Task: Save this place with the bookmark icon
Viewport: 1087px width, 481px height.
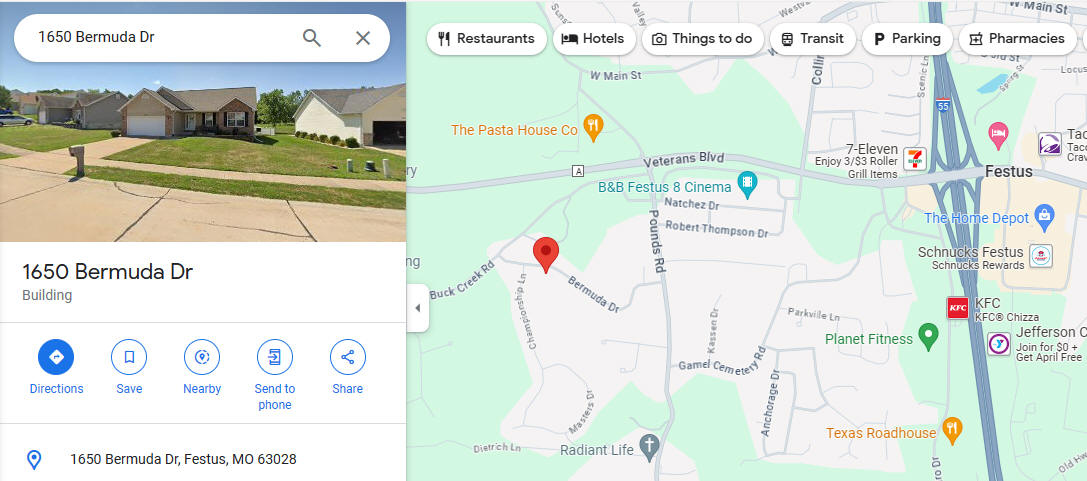Action: [x=129, y=357]
